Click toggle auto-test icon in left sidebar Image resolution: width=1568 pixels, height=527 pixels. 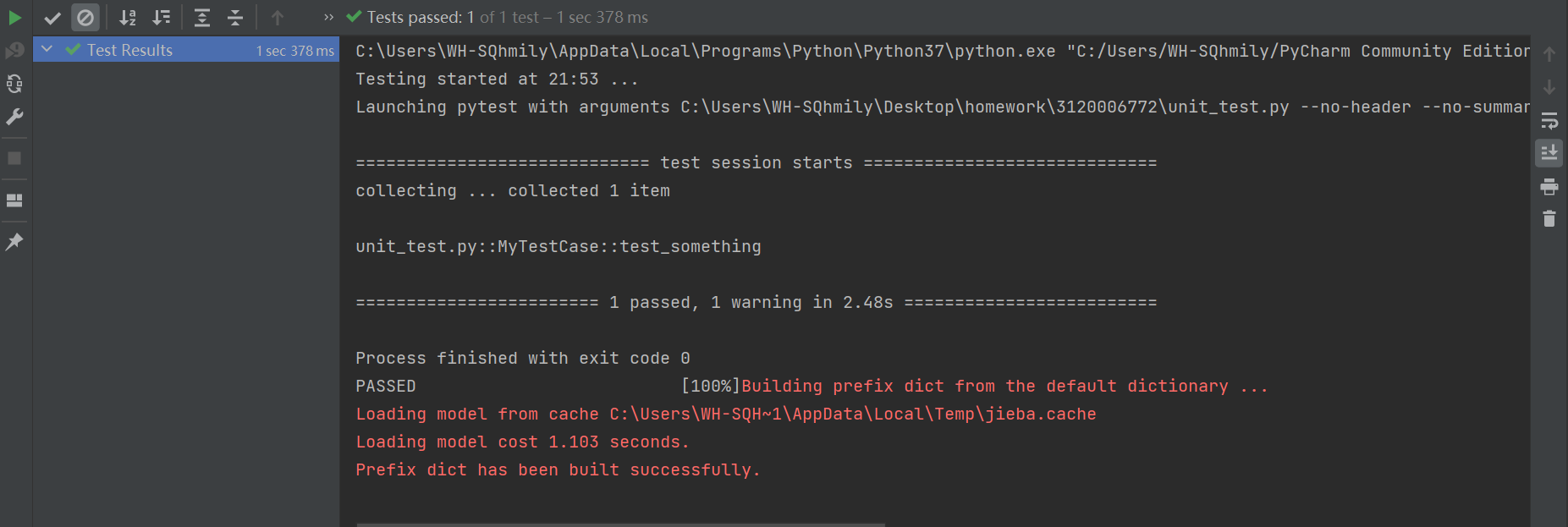click(14, 84)
